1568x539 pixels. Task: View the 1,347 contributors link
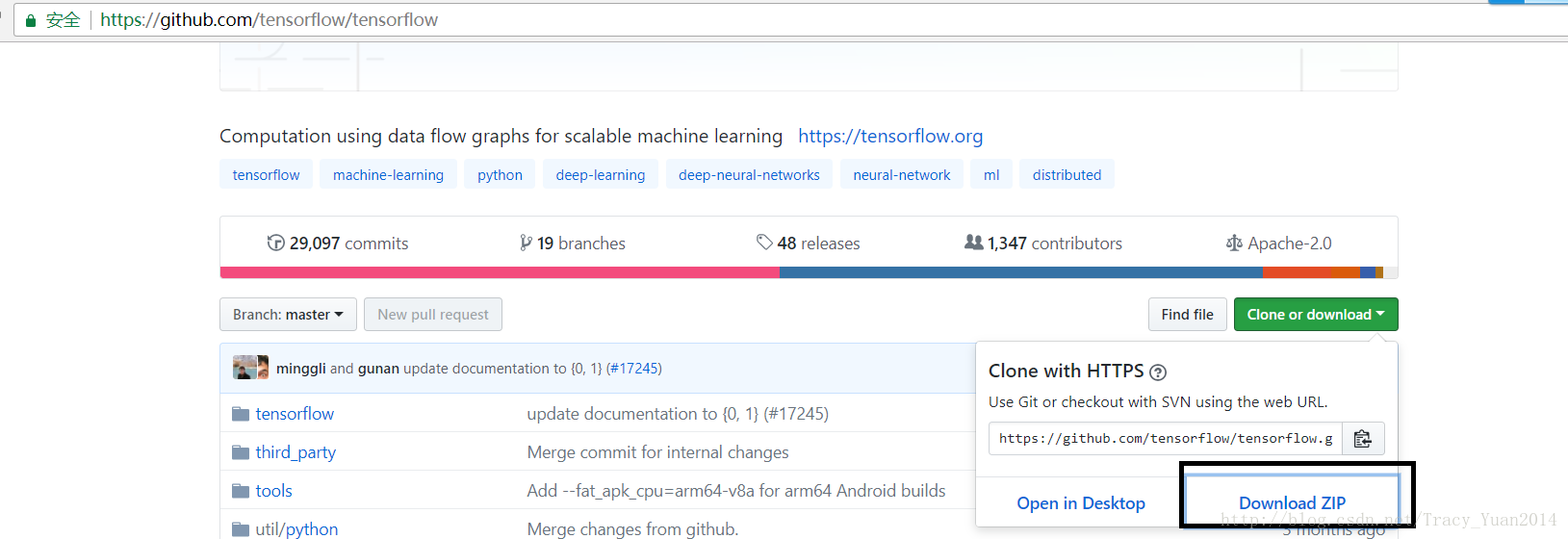point(1043,244)
